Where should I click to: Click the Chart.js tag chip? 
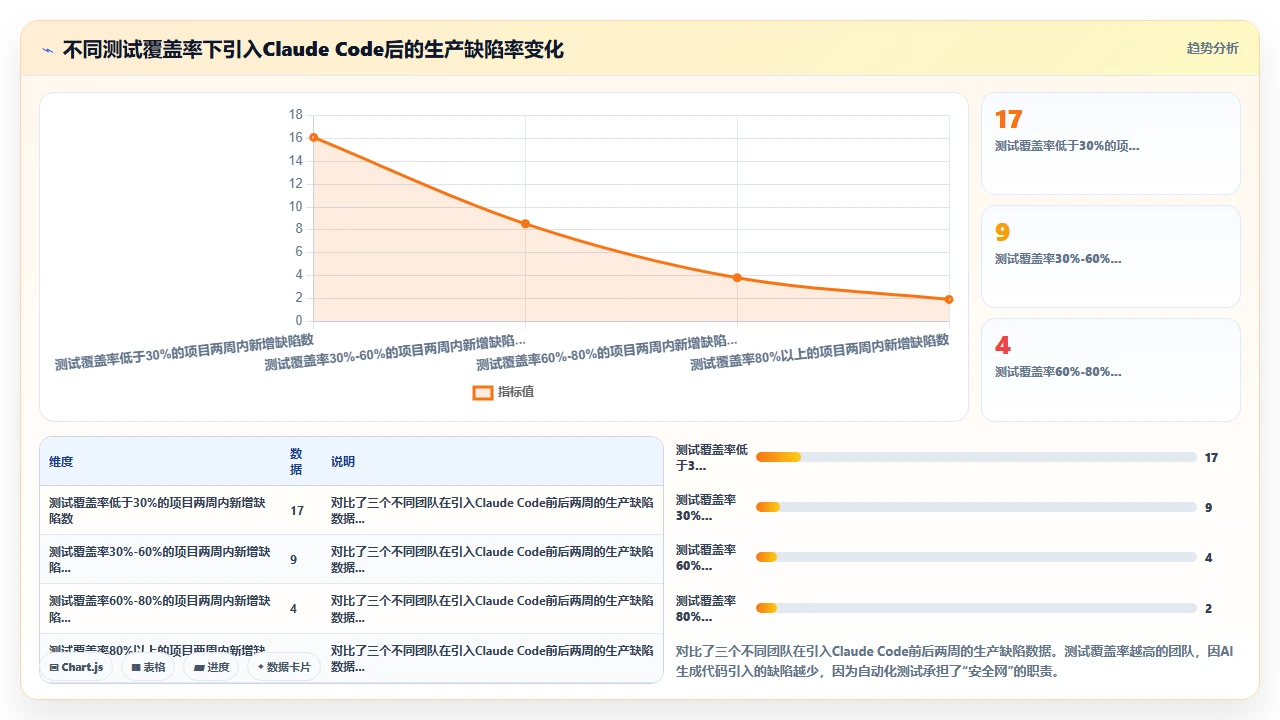(x=76, y=667)
